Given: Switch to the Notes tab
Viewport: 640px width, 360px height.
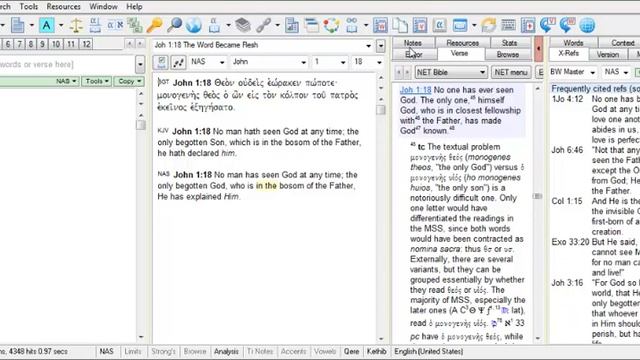Looking at the screenshot, I should [x=413, y=42].
